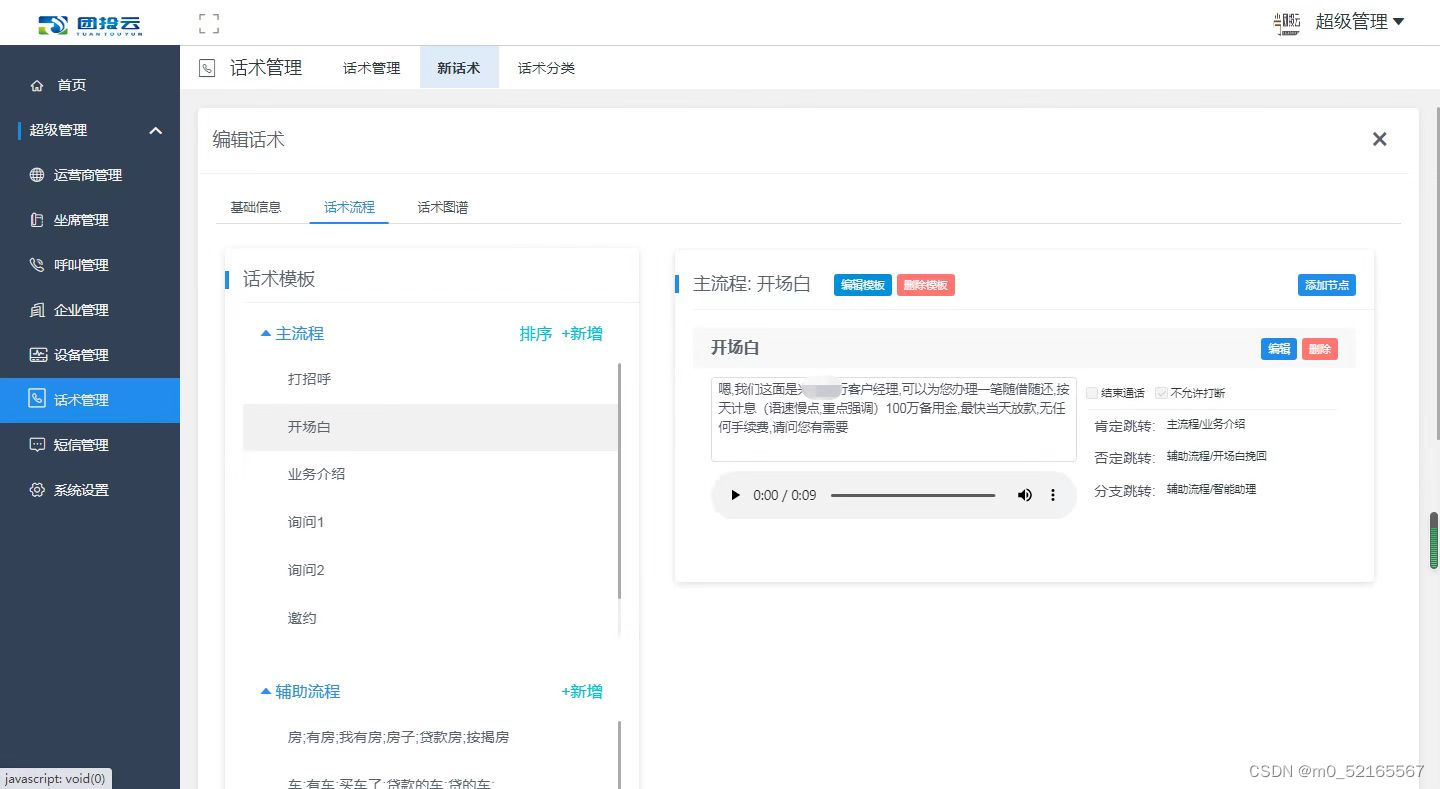Viewport: 1440px width, 789px height.
Task: Click the phone icon for 呼叫管理
Action: [38, 265]
